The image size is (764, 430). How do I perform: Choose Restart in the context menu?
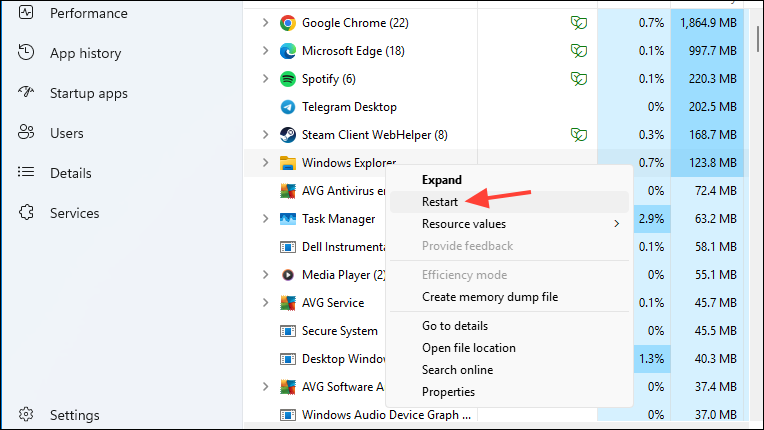(x=510, y=202)
